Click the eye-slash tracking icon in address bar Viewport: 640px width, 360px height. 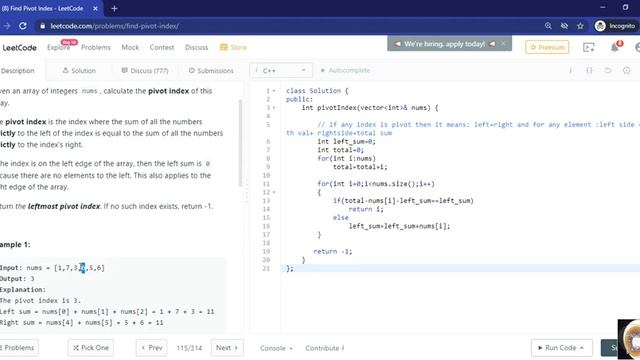[x=564, y=26]
